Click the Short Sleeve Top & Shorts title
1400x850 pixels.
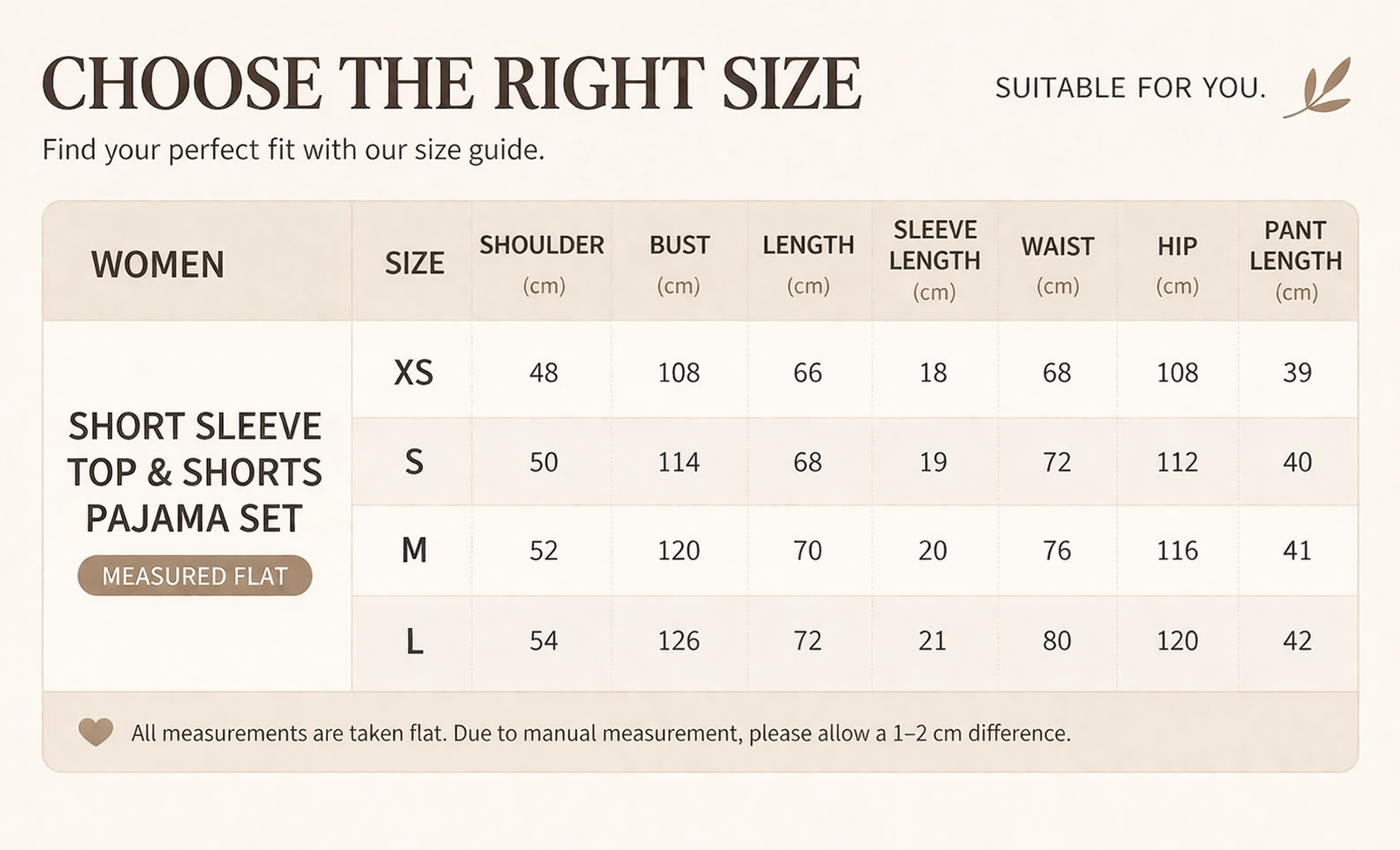195,472
